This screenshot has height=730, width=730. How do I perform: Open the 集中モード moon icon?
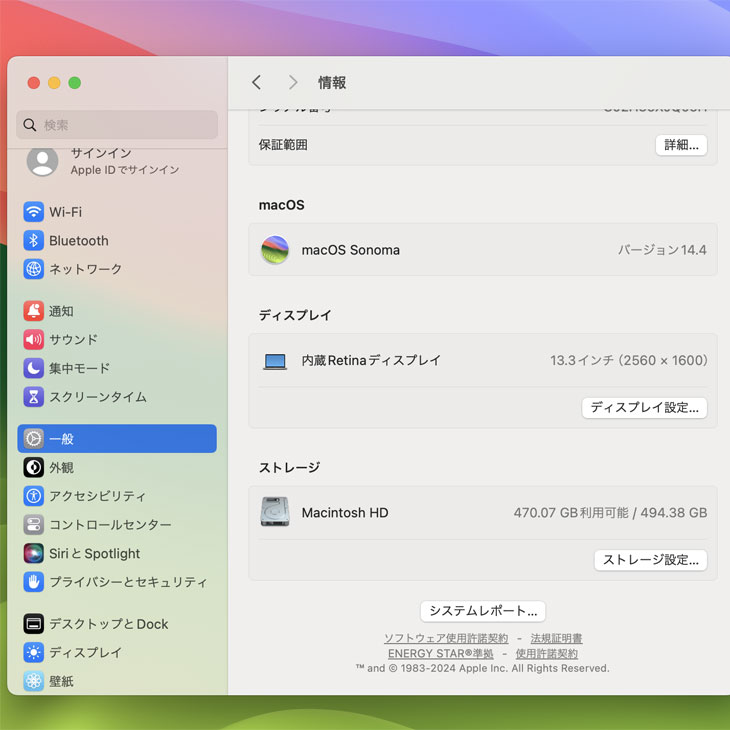tap(34, 368)
